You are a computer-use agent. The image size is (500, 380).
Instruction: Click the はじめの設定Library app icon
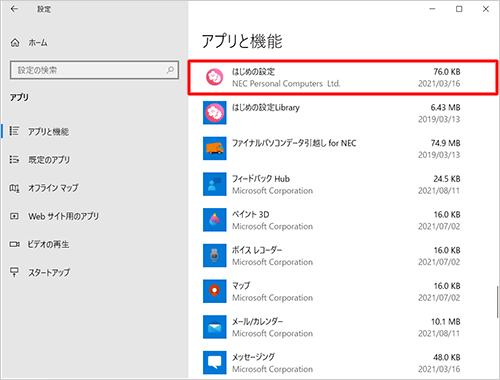(215, 113)
